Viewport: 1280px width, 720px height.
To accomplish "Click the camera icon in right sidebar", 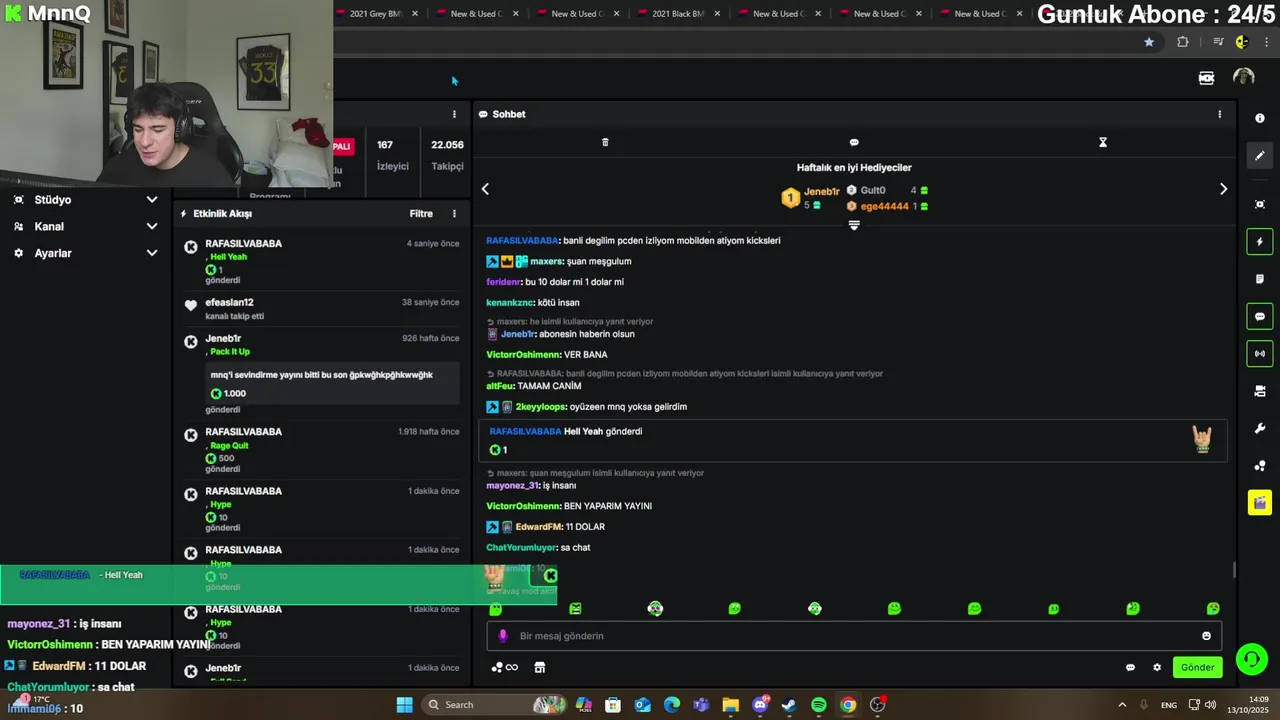I will (1259, 391).
